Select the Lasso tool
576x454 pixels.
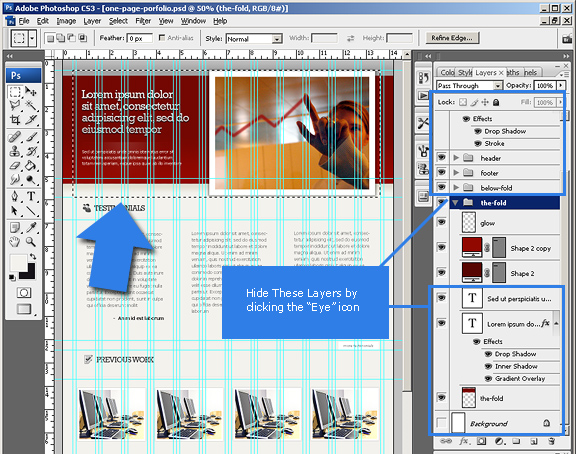pyautogui.click(x=15, y=106)
